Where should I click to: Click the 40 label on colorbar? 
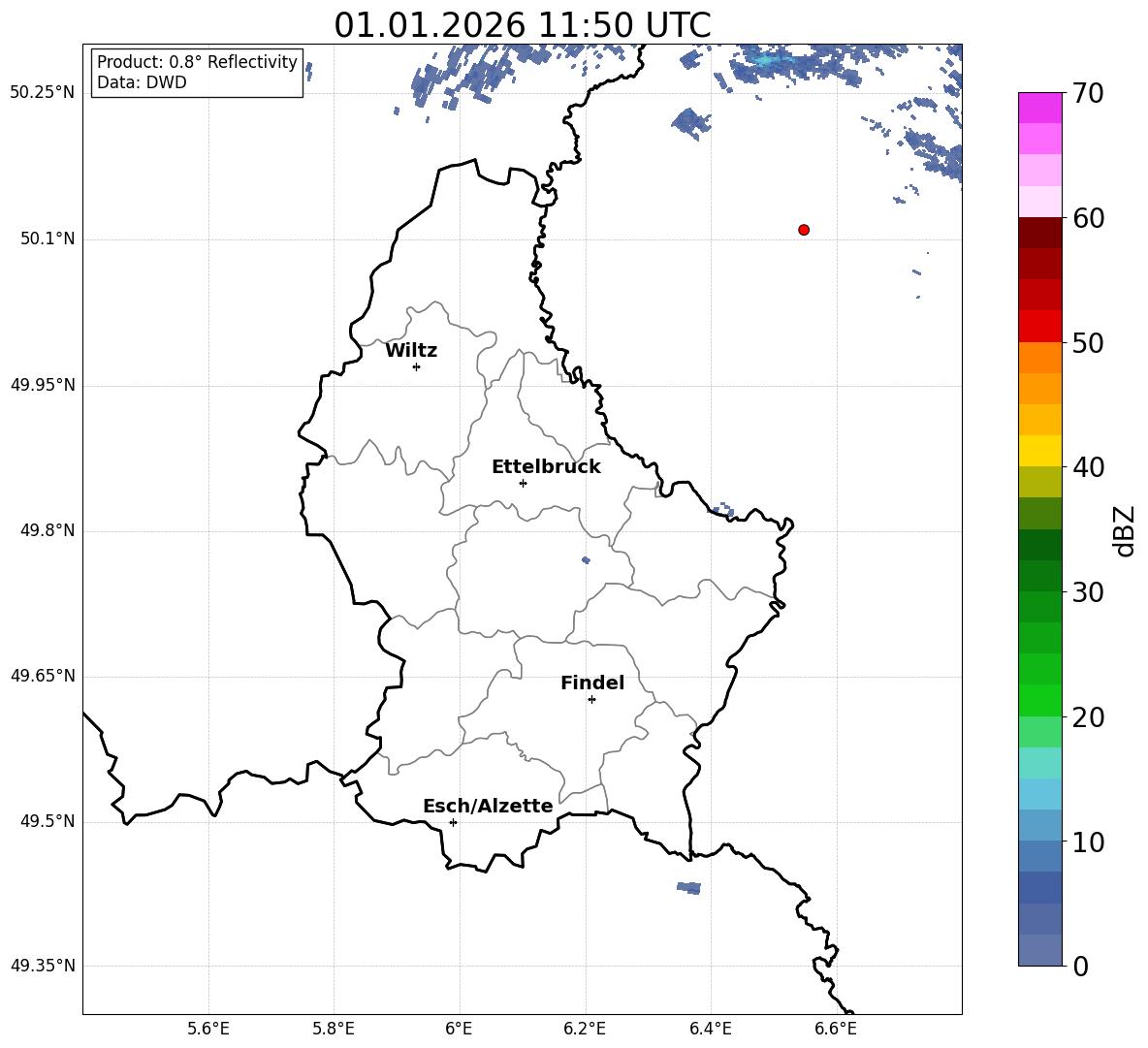click(1088, 467)
